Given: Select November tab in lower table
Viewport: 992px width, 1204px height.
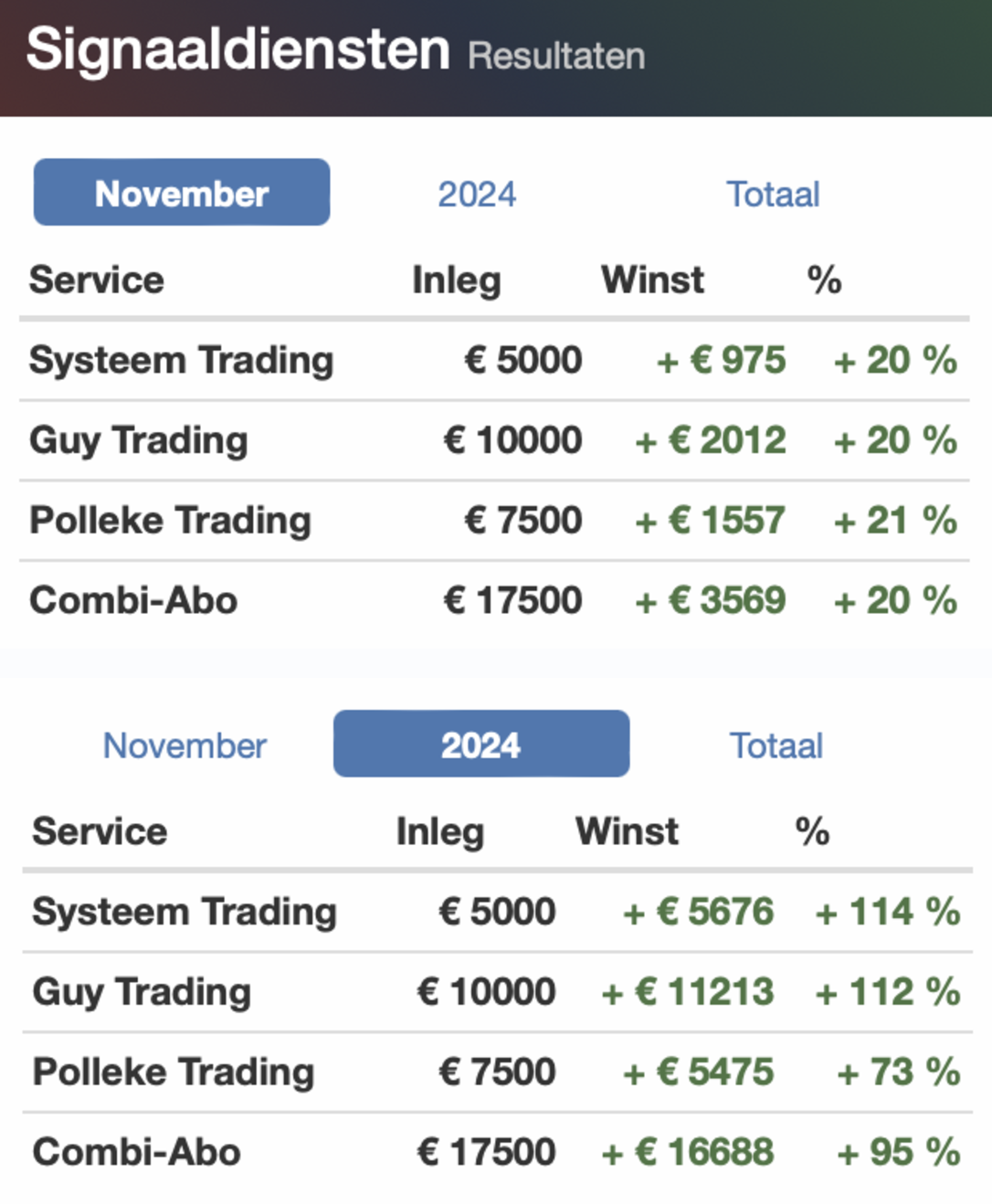Looking at the screenshot, I should tap(185, 745).
